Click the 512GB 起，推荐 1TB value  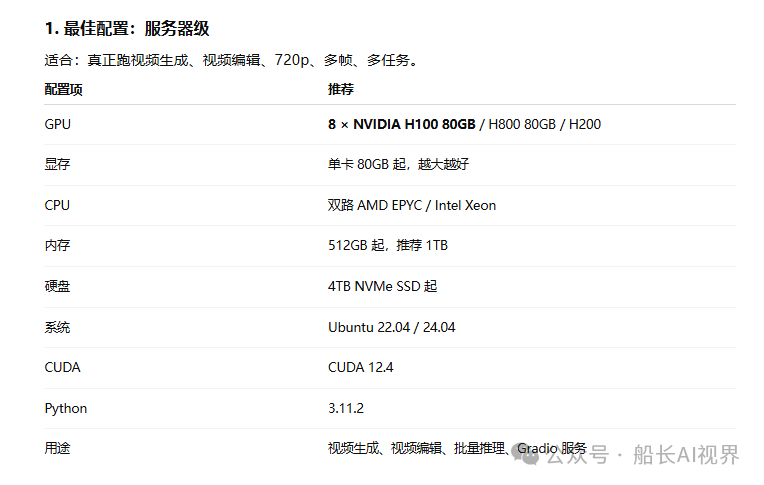tap(388, 245)
